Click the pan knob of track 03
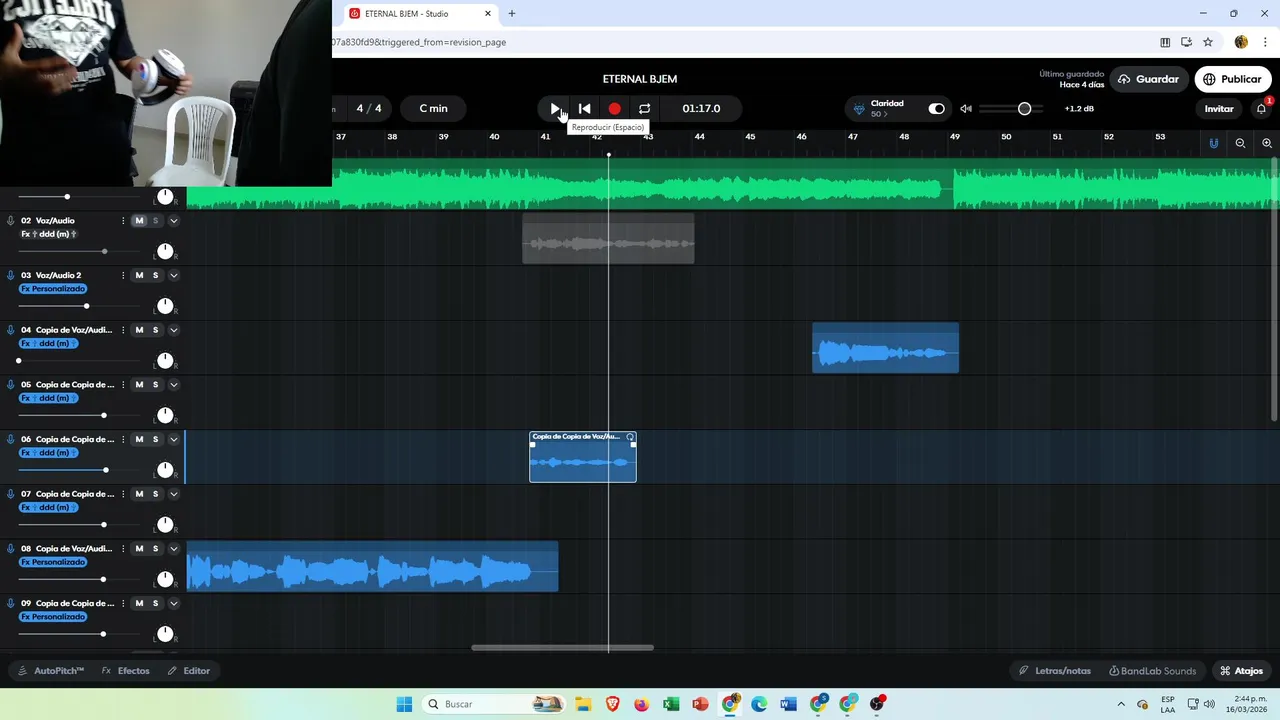 coord(165,306)
